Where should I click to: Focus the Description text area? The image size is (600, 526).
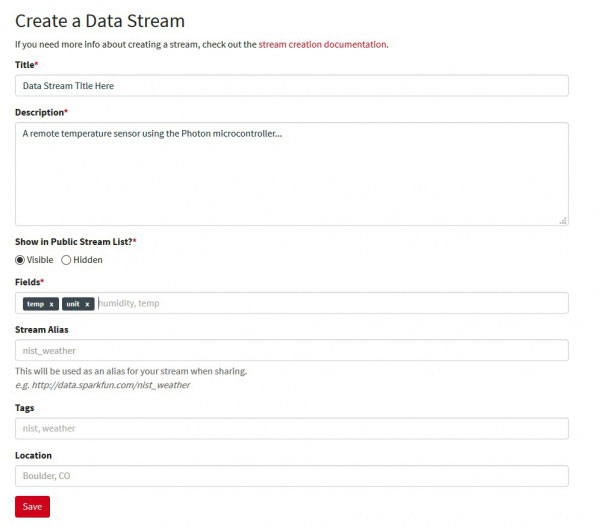click(x=291, y=173)
